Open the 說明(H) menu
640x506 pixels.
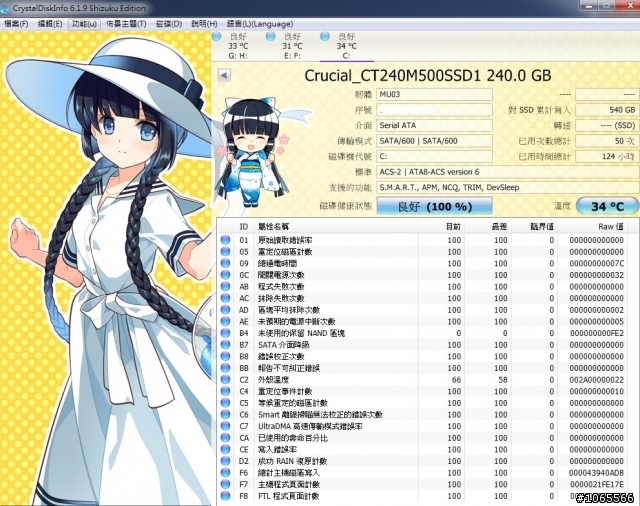coord(204,24)
